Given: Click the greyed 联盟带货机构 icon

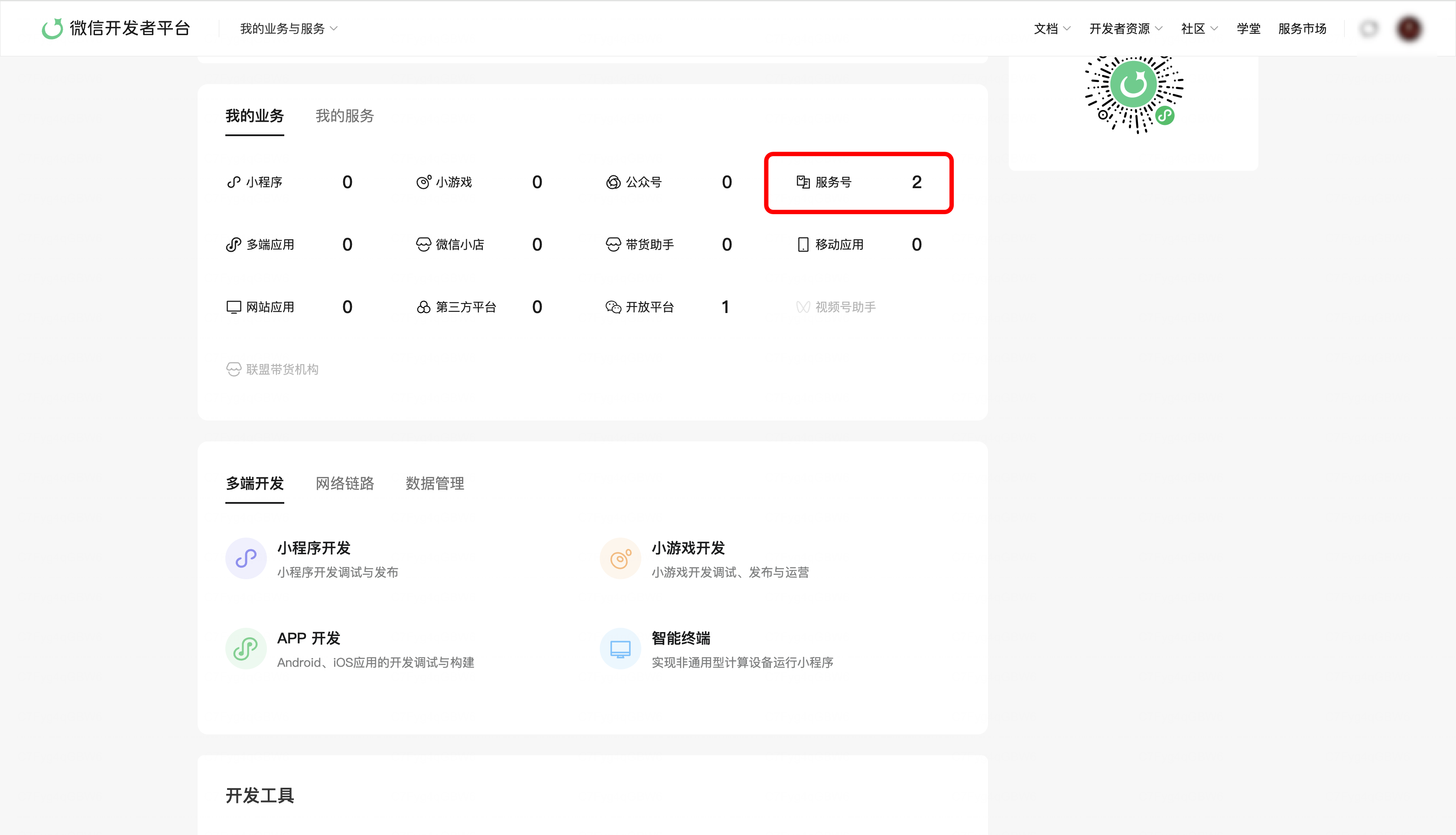Looking at the screenshot, I should (x=233, y=369).
